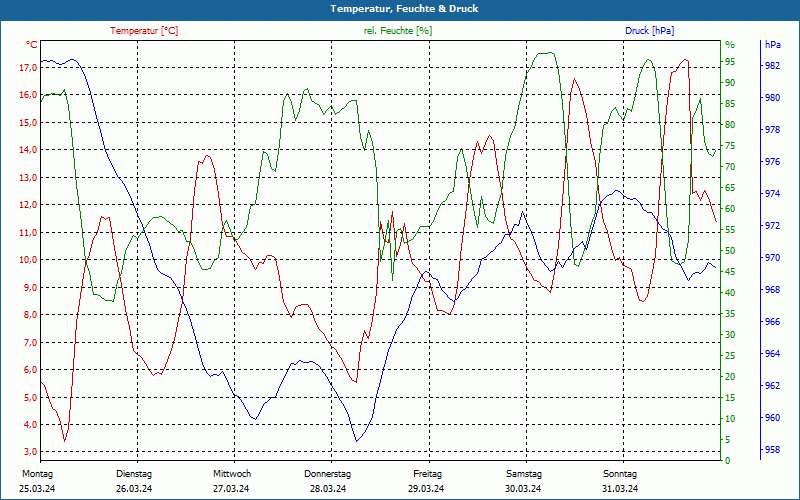Viewport: 800px width, 500px height.
Task: Click the date 27.03.24
Action: [231, 489]
